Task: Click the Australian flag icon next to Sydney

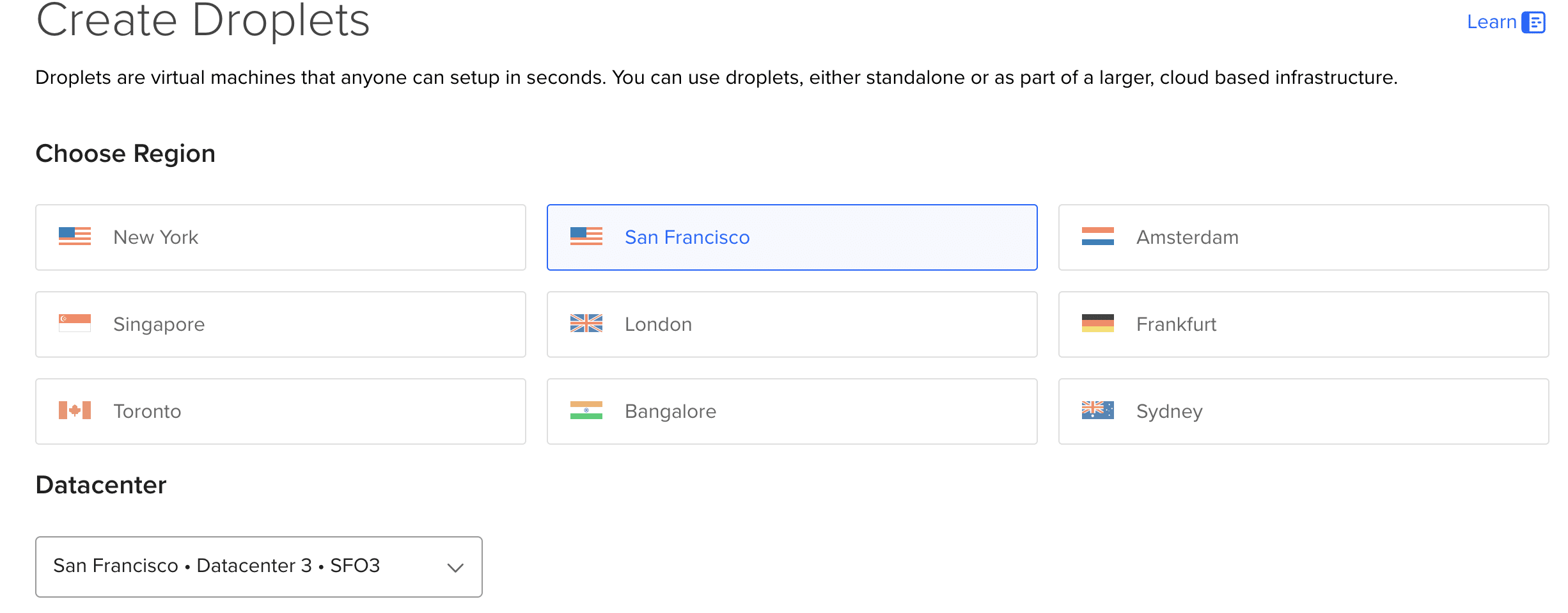Action: 1097,411
